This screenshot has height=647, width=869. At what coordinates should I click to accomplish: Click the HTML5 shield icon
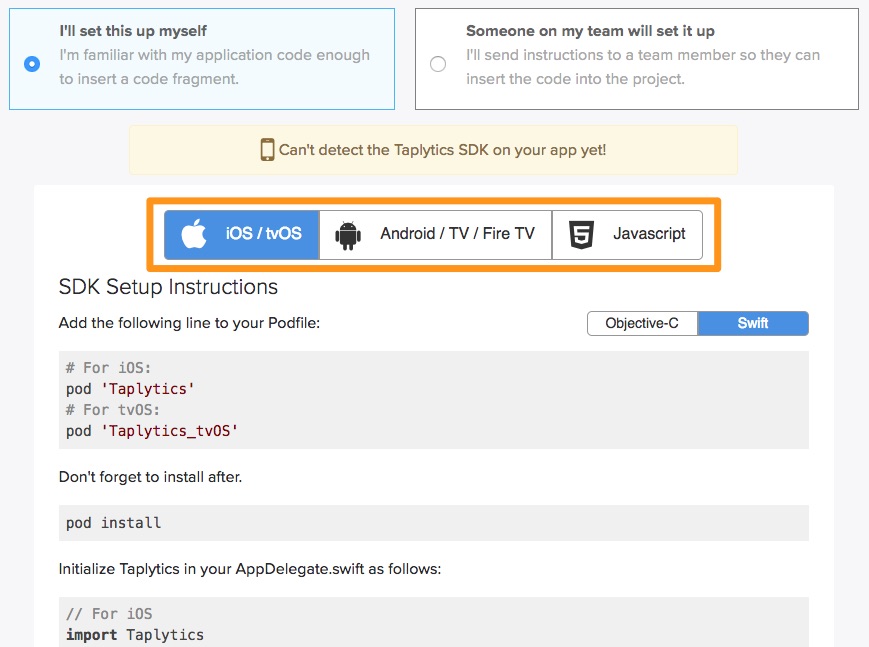click(x=581, y=235)
